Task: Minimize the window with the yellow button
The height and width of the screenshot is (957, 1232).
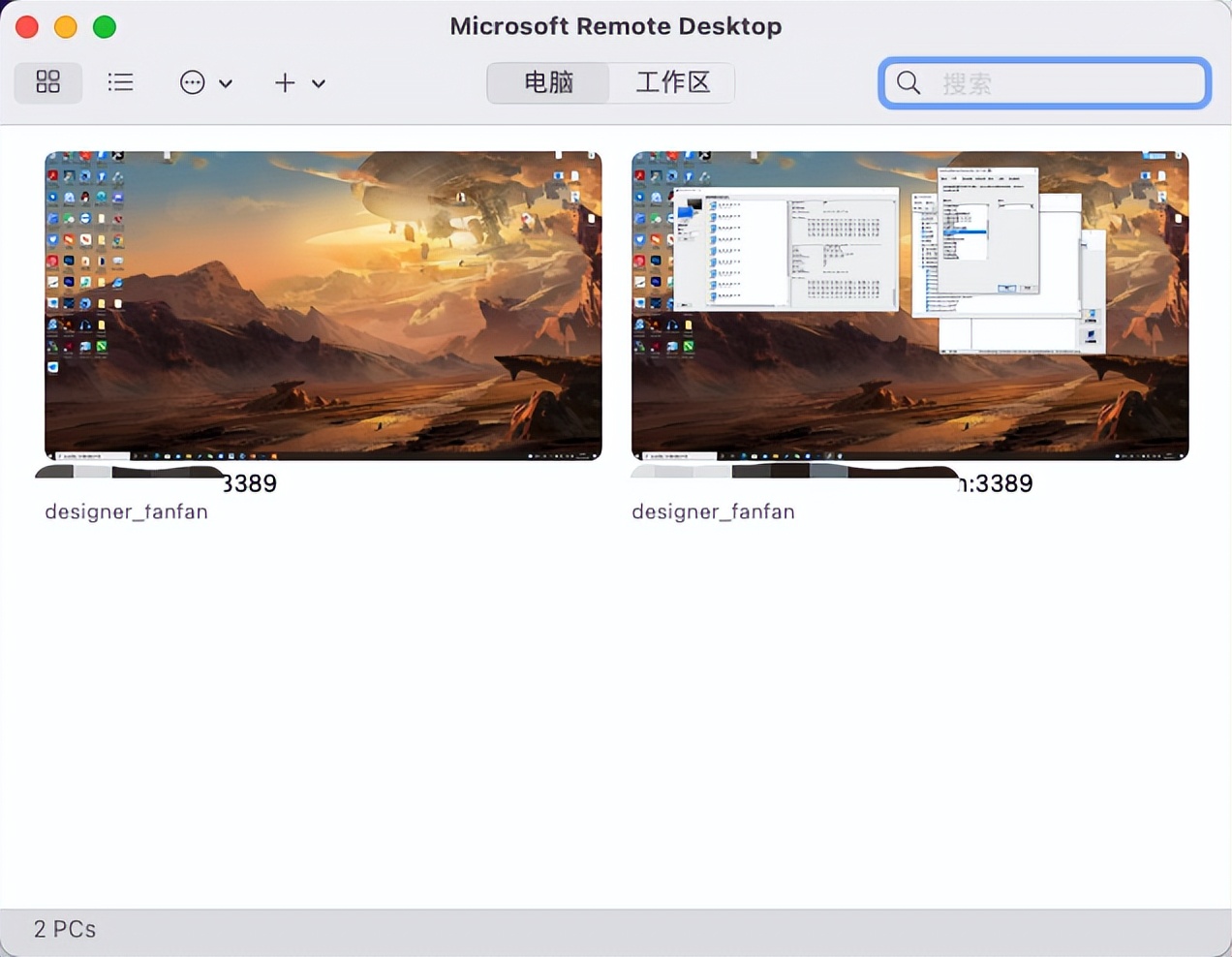Action: click(66, 27)
